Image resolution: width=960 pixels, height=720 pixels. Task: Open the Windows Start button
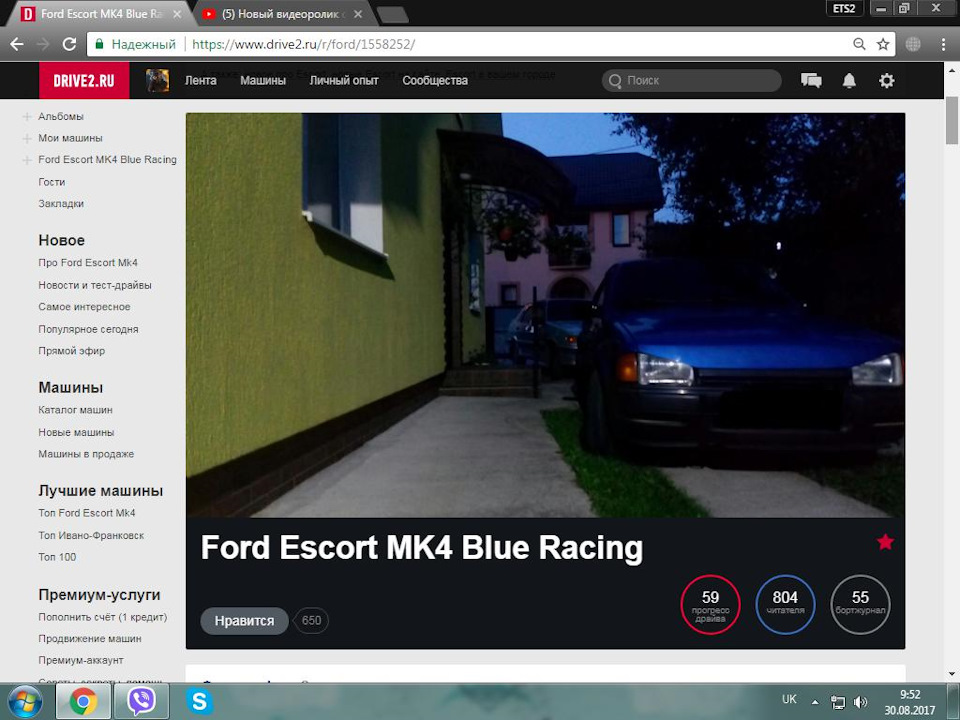pos(25,702)
